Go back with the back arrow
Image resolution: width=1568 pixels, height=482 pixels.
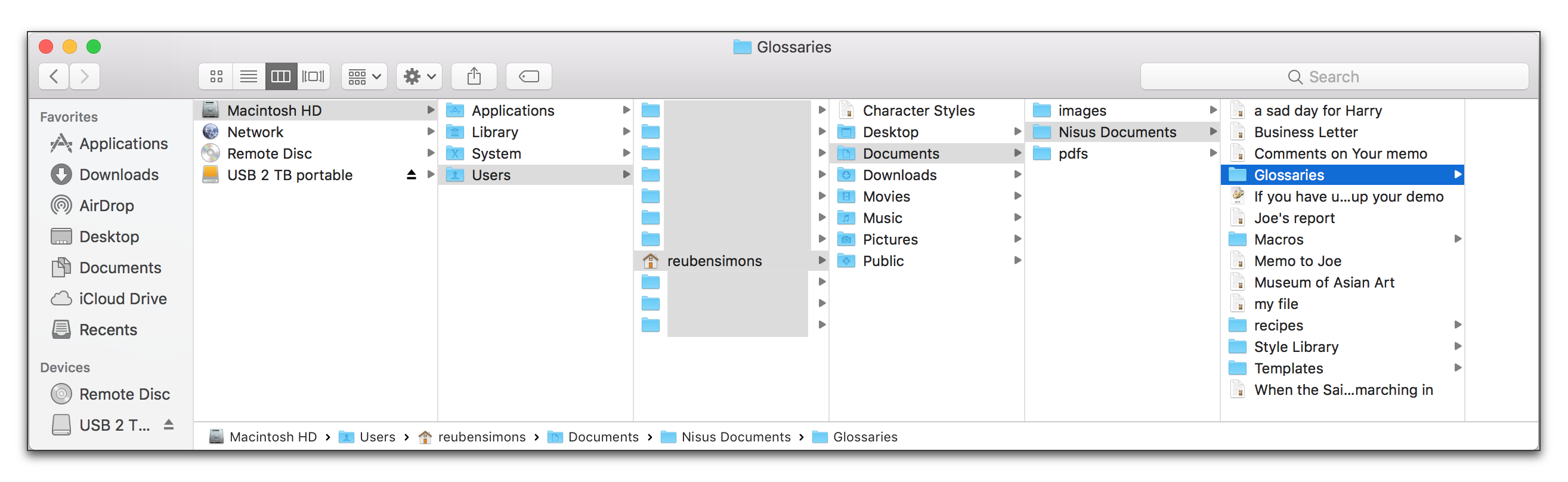coord(54,77)
